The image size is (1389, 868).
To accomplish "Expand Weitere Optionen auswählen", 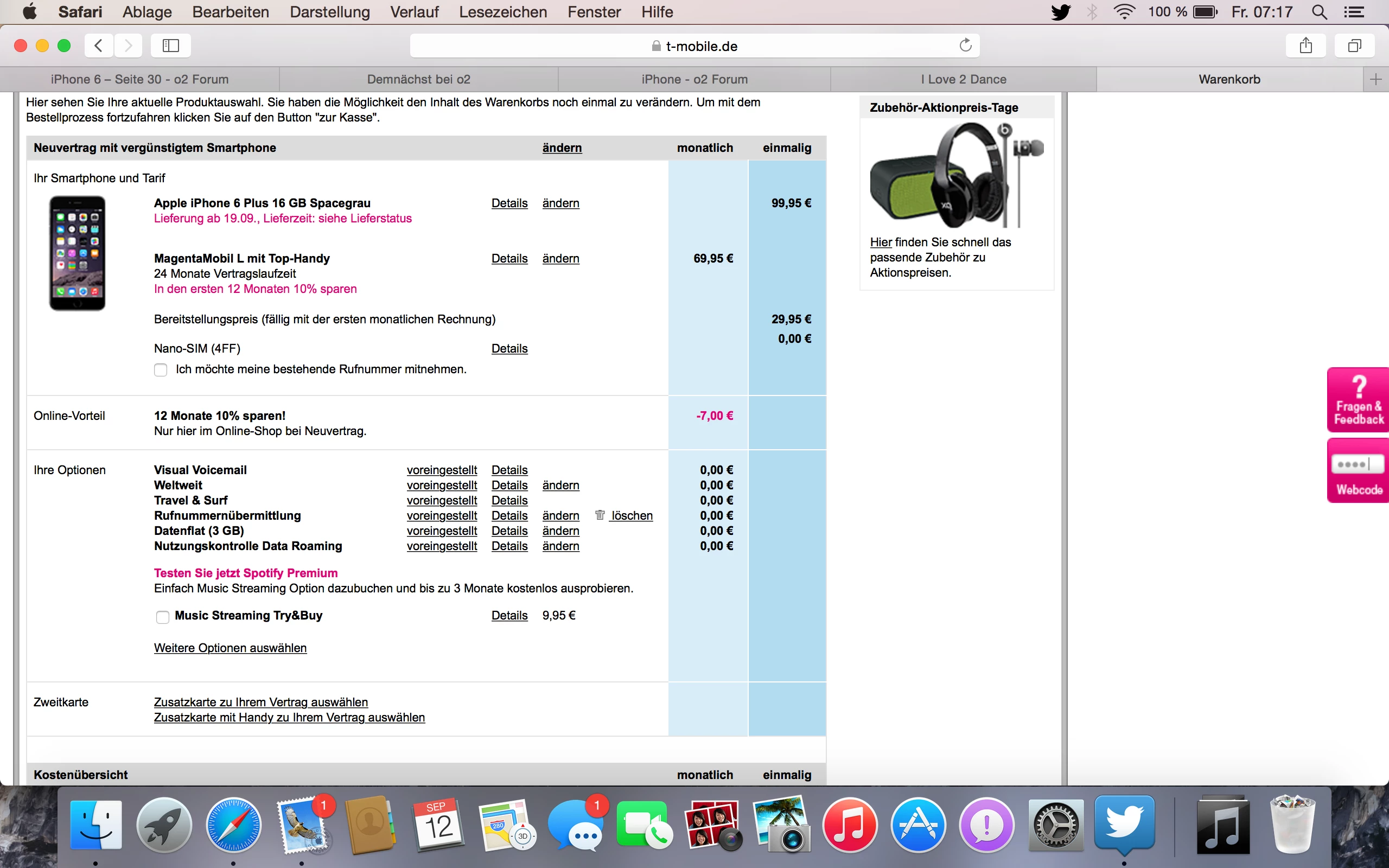I will click(x=230, y=648).
